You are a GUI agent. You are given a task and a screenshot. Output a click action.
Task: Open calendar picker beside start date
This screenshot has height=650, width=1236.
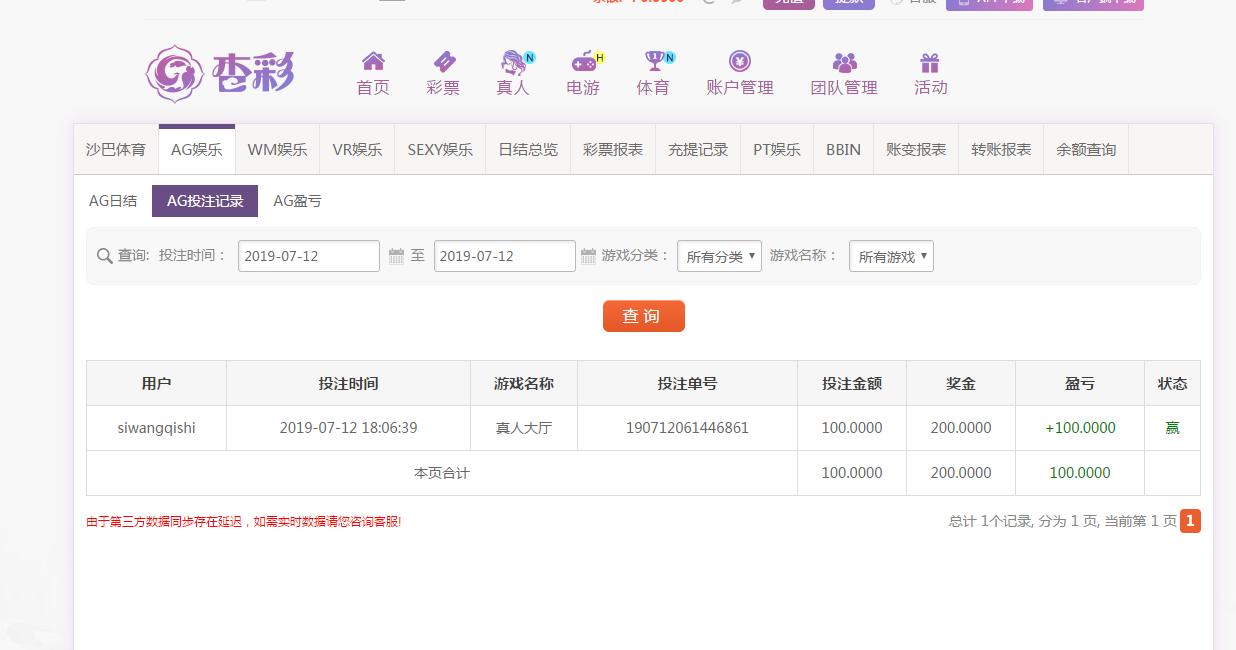click(x=396, y=256)
